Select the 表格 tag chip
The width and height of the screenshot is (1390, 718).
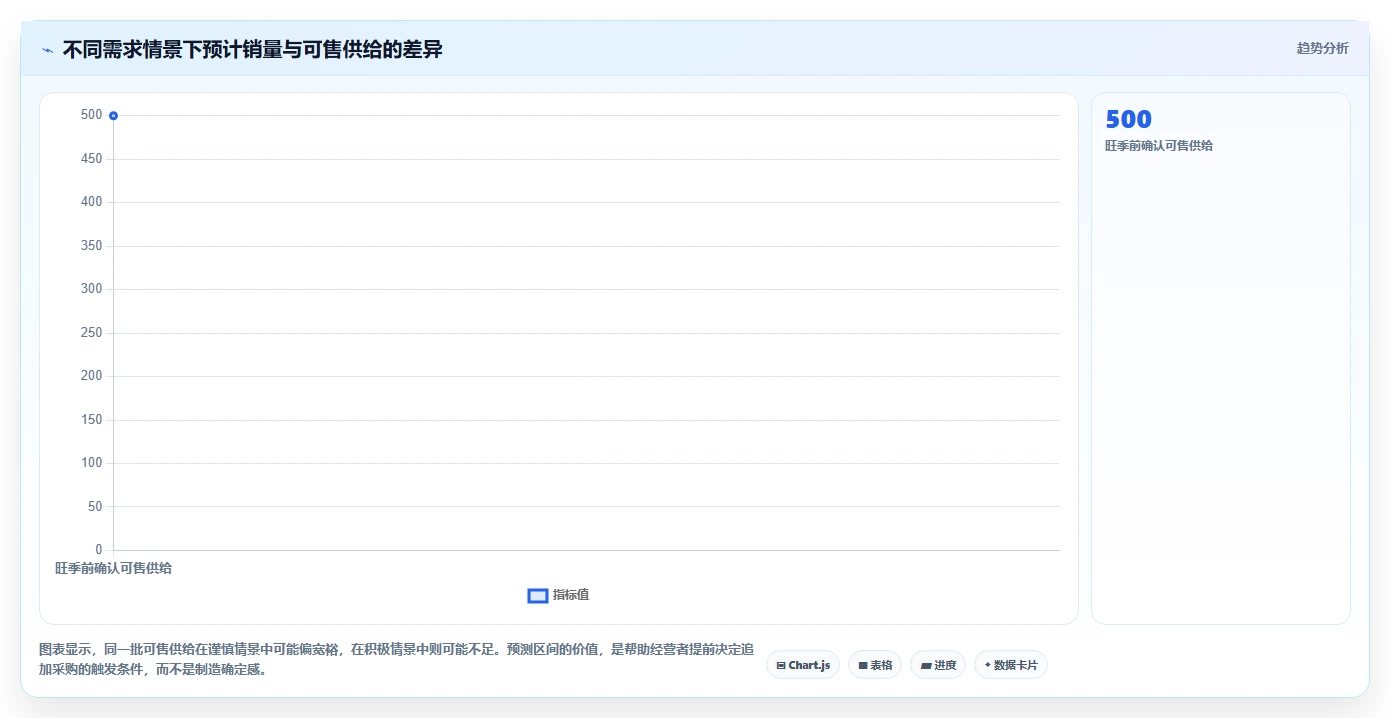(x=875, y=665)
